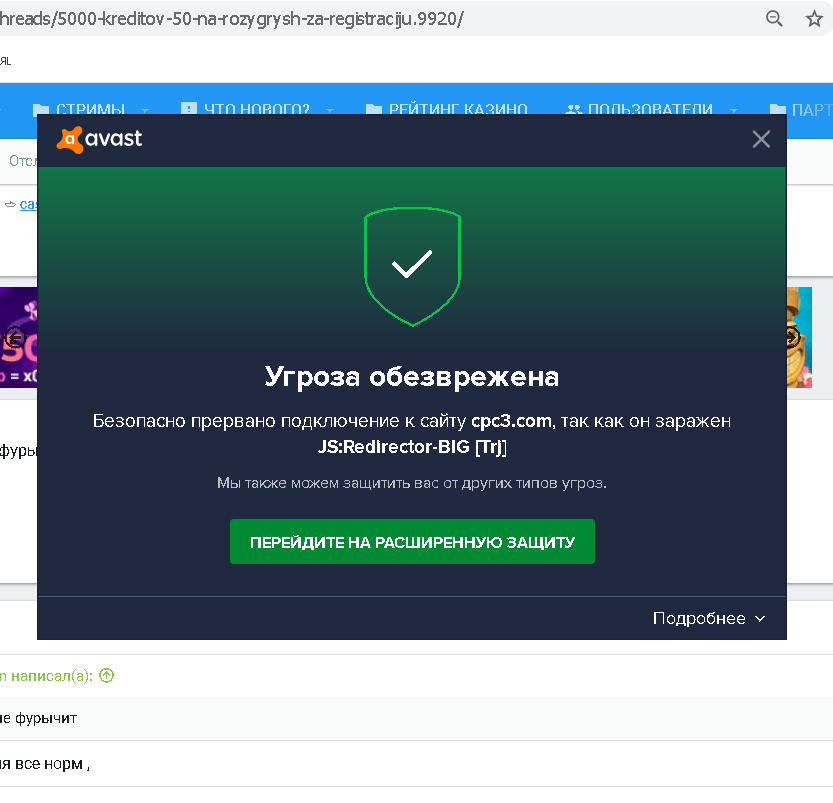Open the РЕЙТИНГ КАЗИНО menu item
833x803 pixels.
(447, 109)
